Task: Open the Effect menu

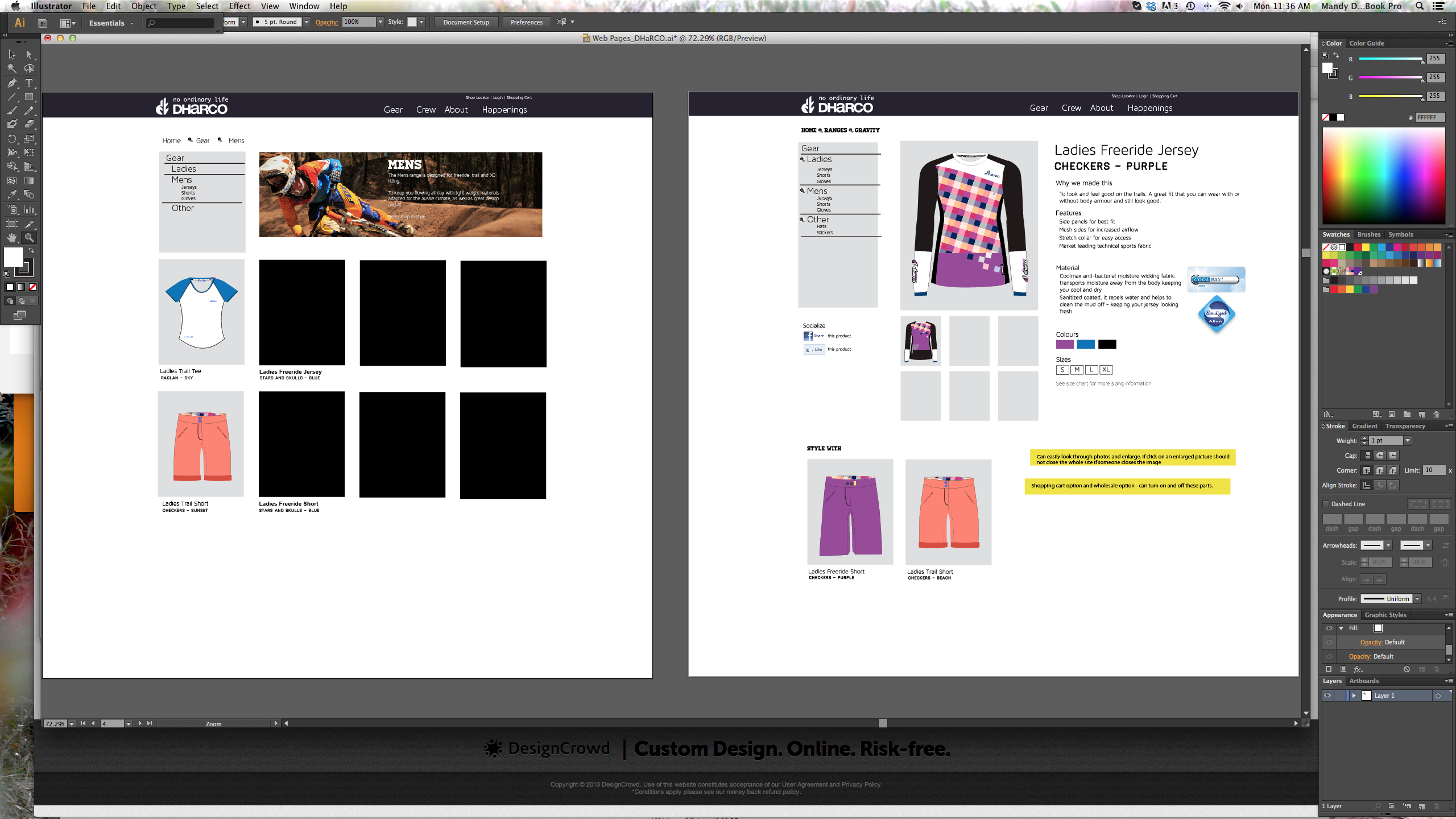Action: (239, 6)
